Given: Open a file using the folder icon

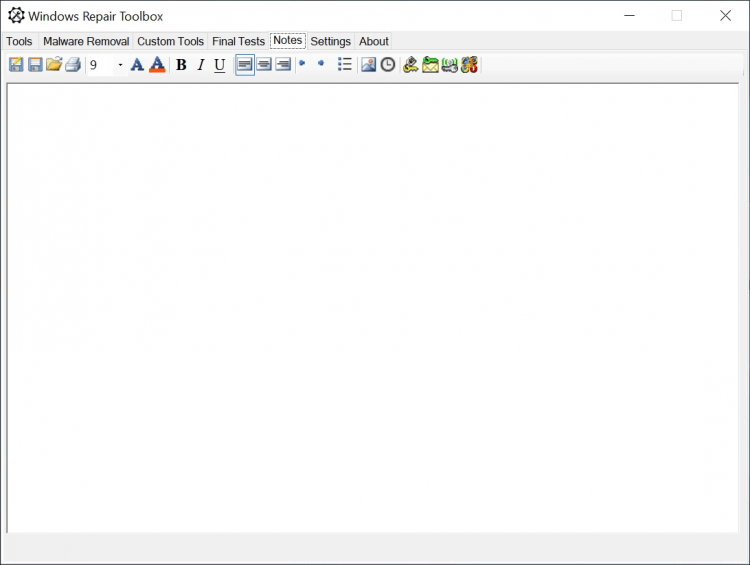Looking at the screenshot, I should (54, 65).
